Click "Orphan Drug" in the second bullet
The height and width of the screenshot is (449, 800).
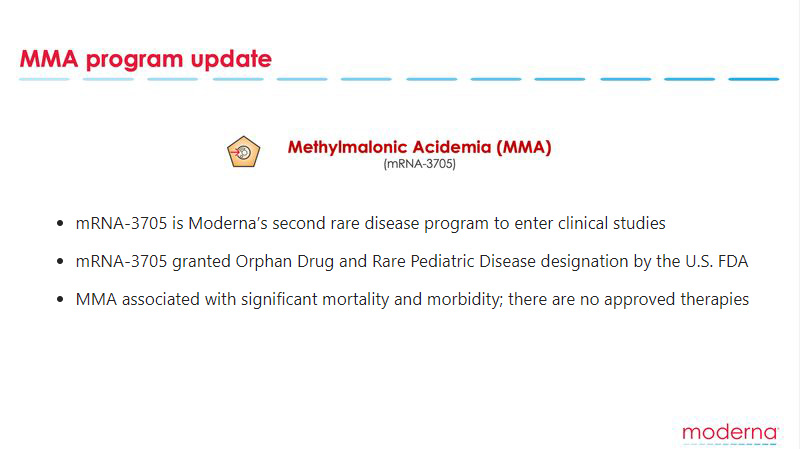(x=284, y=262)
